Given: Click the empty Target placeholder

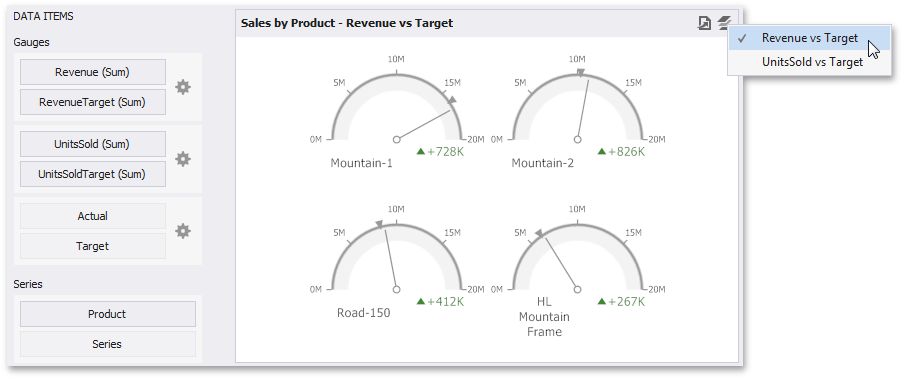Looking at the screenshot, I should point(93,246).
